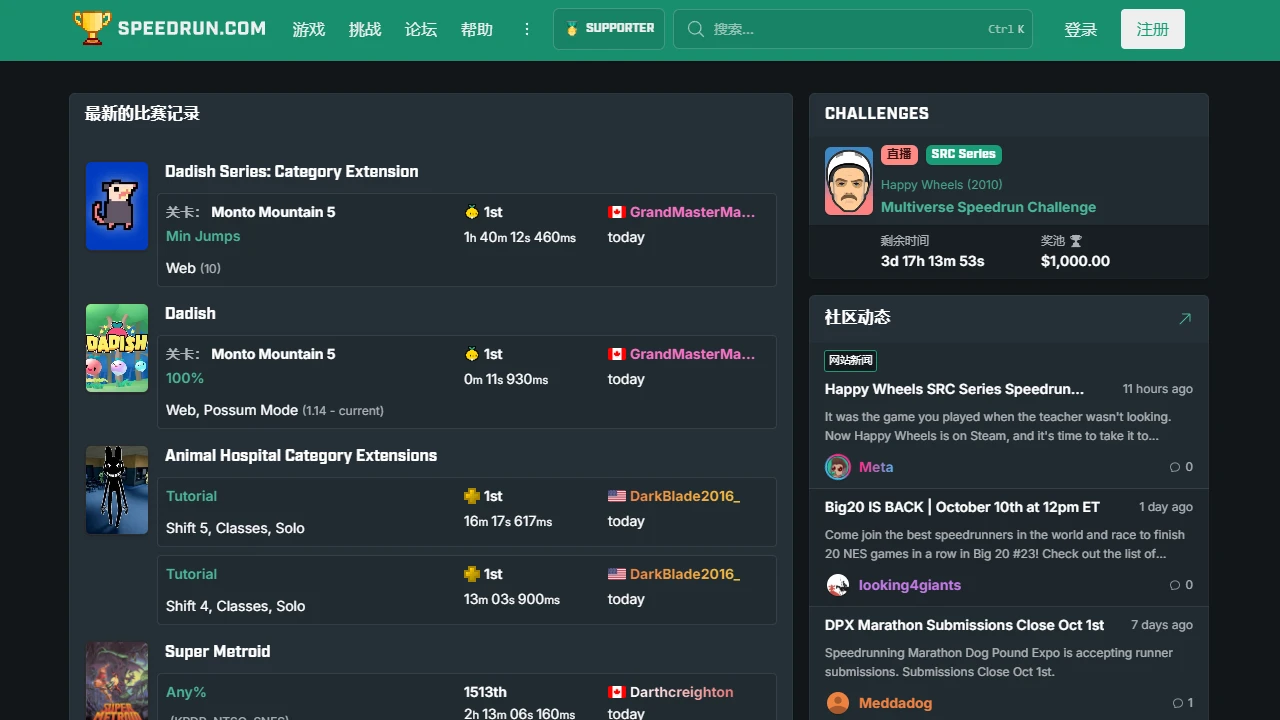Open DPX Marathon Submissions post title
Viewport: 1280px width, 720px height.
964,625
